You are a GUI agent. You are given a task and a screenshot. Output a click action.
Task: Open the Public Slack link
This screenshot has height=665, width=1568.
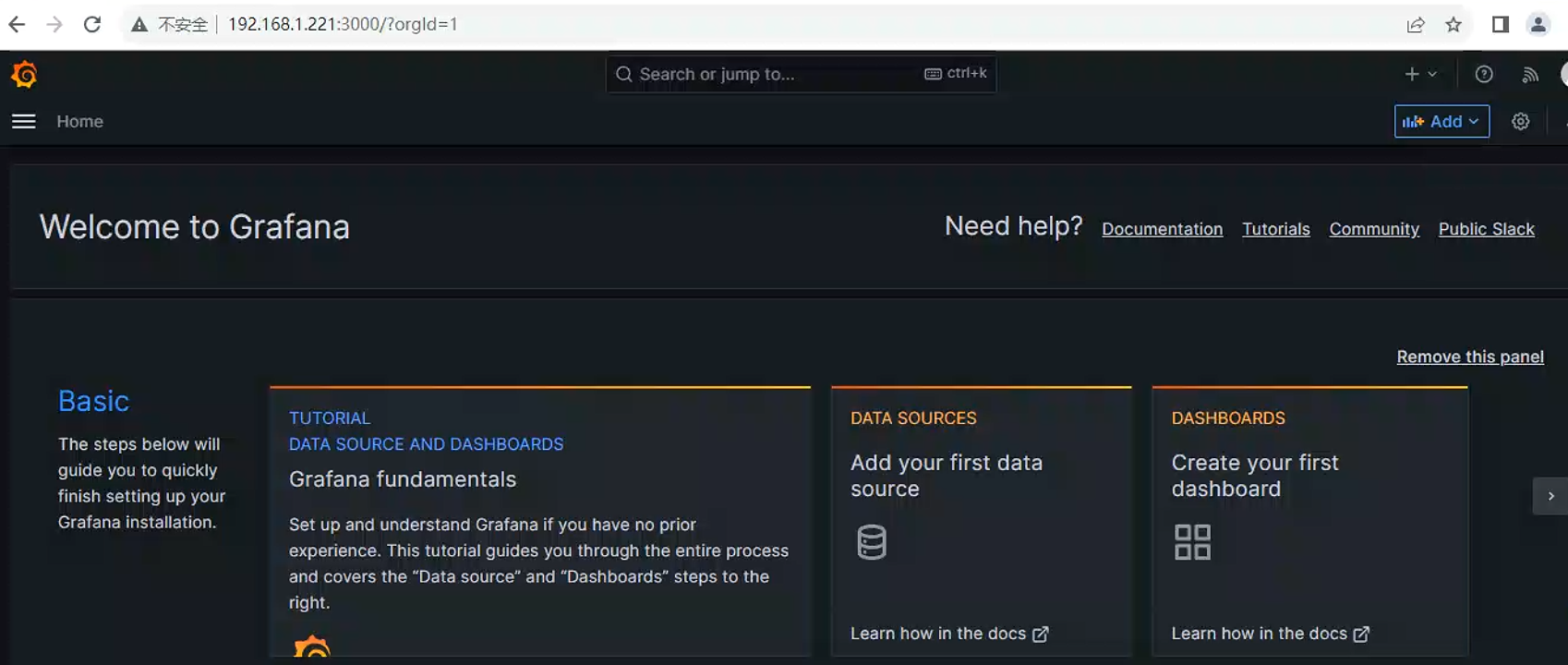[1486, 229]
